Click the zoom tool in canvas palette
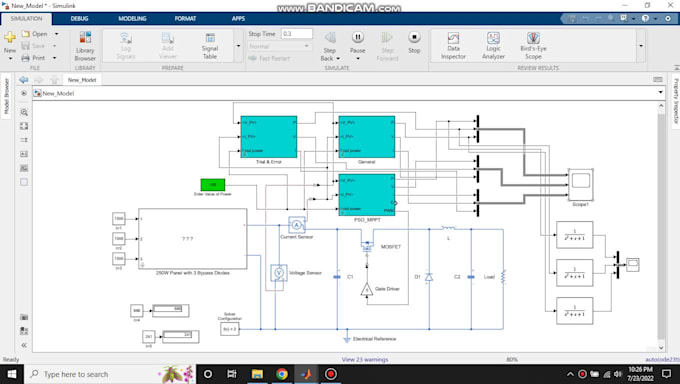Image resolution: width=680 pixels, height=384 pixels. click(24, 112)
